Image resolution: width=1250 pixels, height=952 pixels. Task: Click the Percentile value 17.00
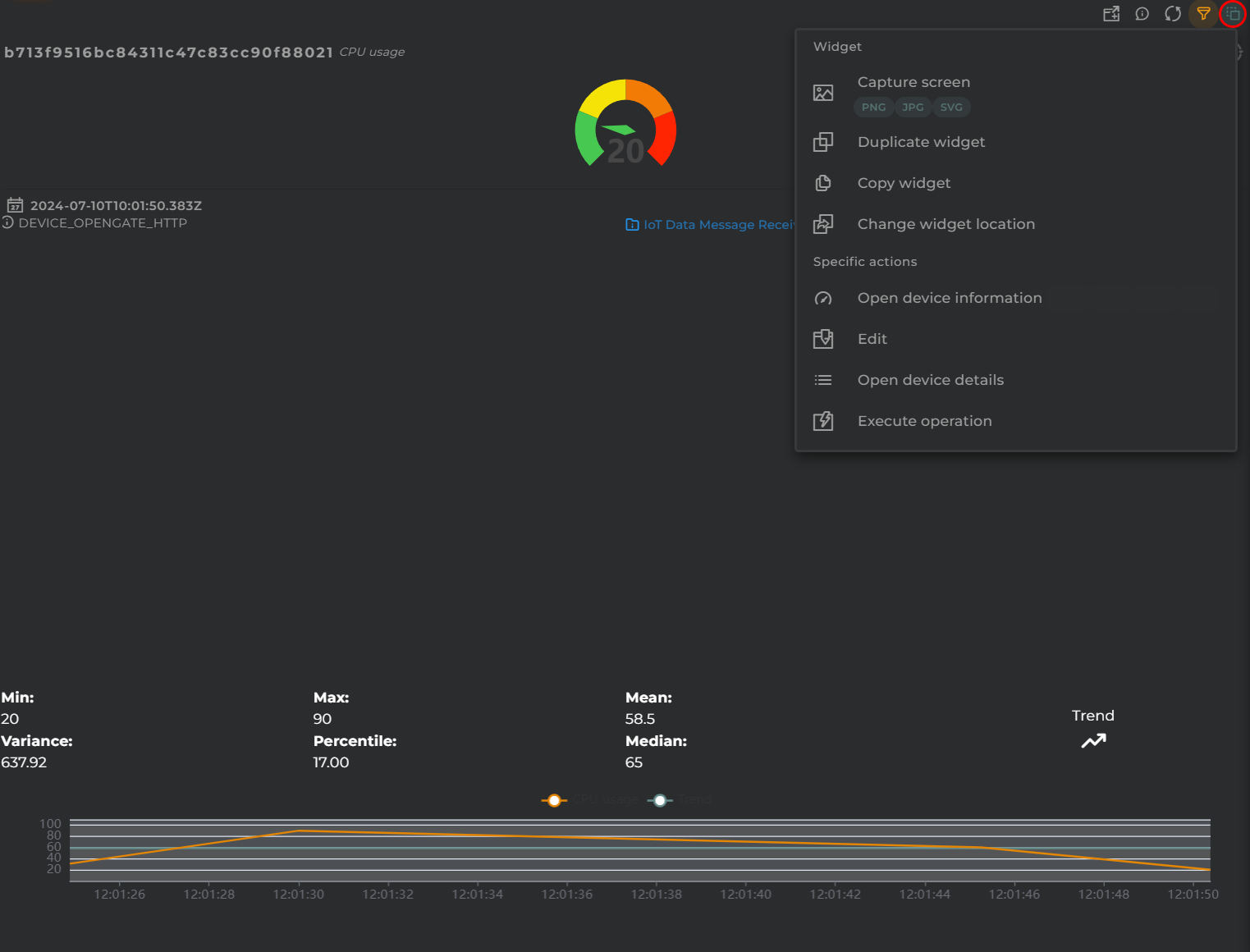(331, 762)
